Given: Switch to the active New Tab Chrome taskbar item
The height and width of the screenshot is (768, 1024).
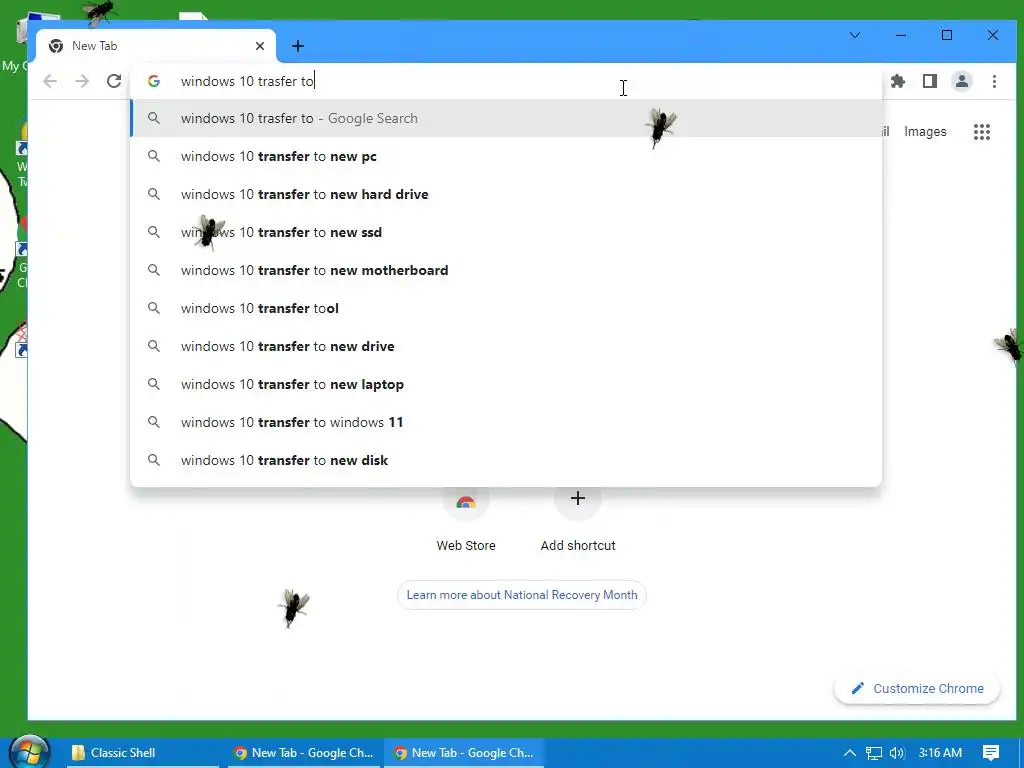Looking at the screenshot, I should click(464, 752).
